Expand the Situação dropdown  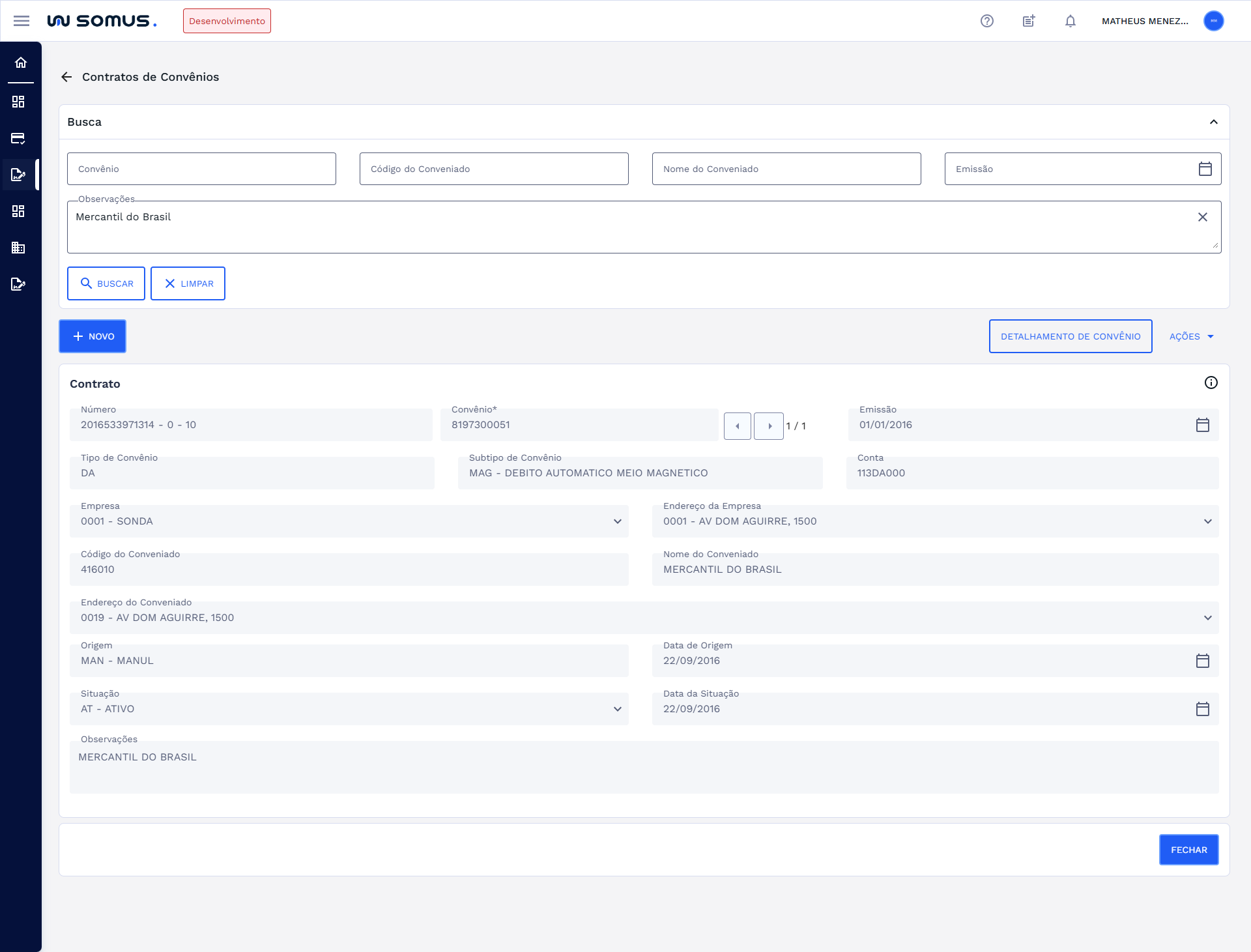(617, 709)
